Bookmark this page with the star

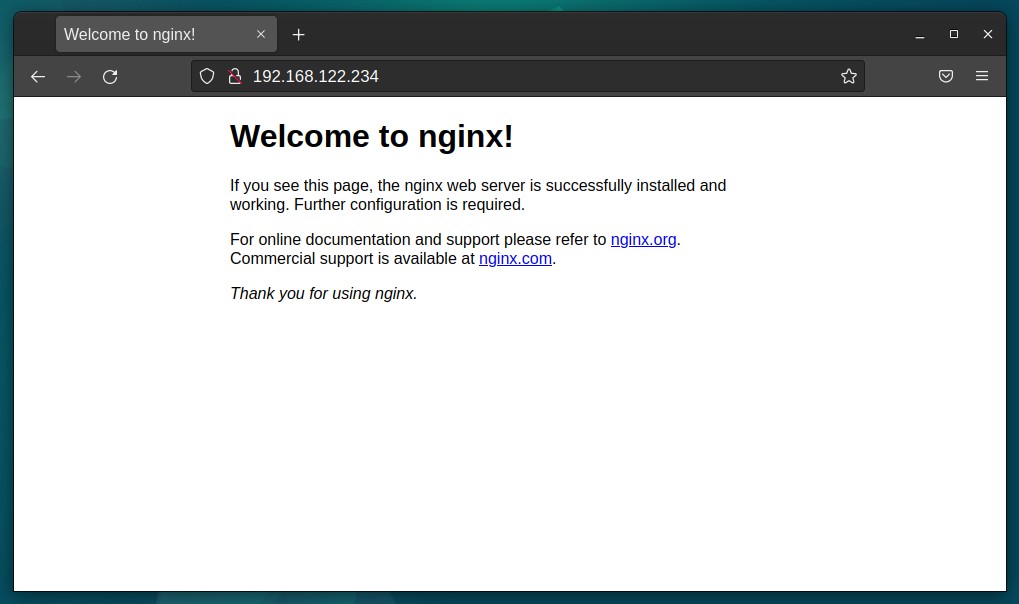click(849, 77)
